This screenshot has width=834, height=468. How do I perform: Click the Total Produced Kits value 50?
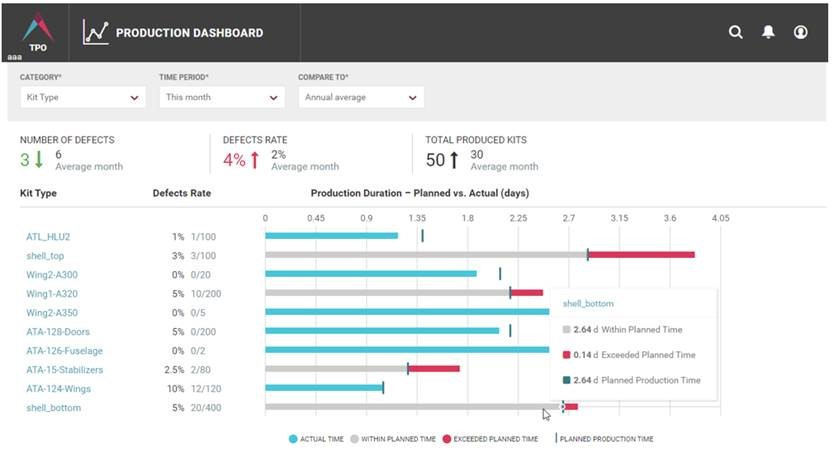[435, 160]
